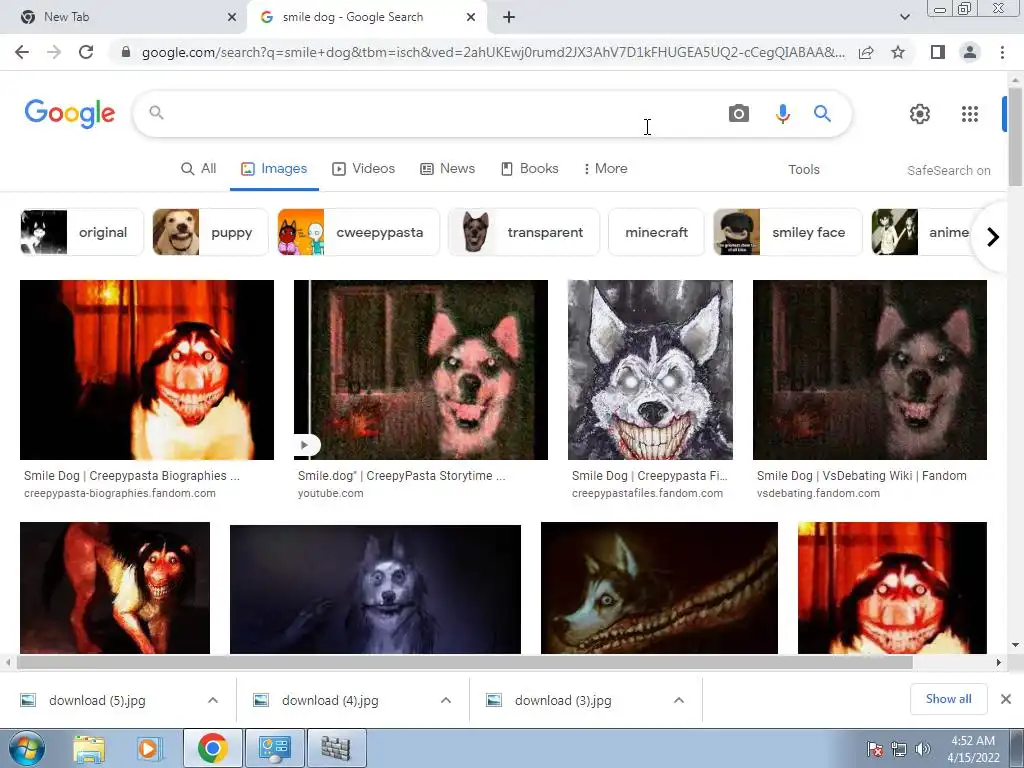
Task: Switch to the News tab
Action: click(x=447, y=168)
